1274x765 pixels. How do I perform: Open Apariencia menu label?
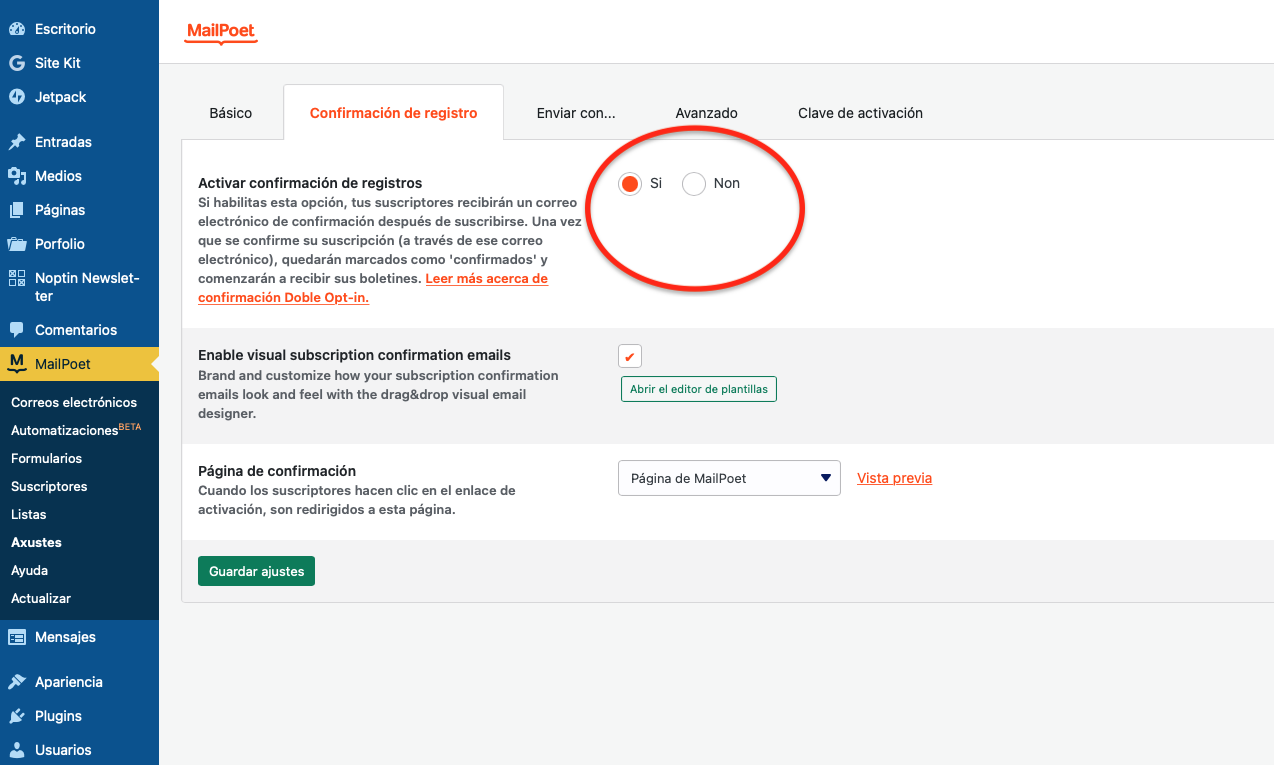point(69,682)
